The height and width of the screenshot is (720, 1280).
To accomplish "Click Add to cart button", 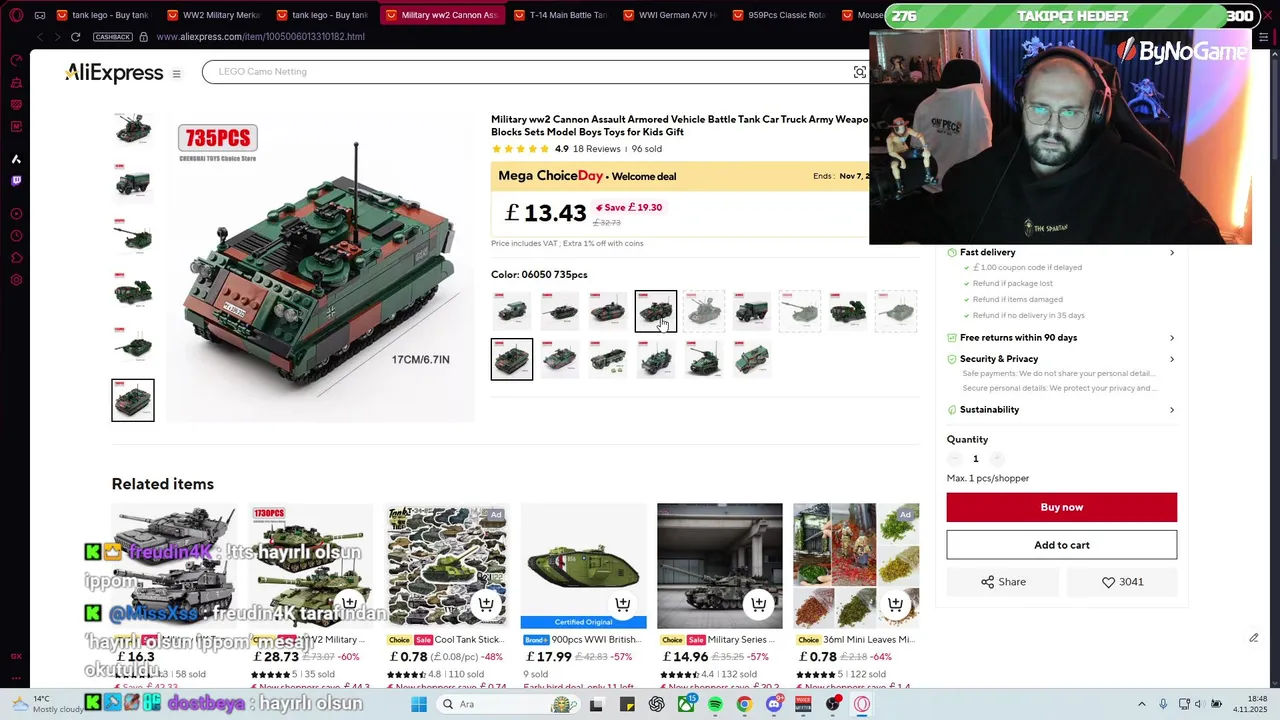I will (1062, 545).
